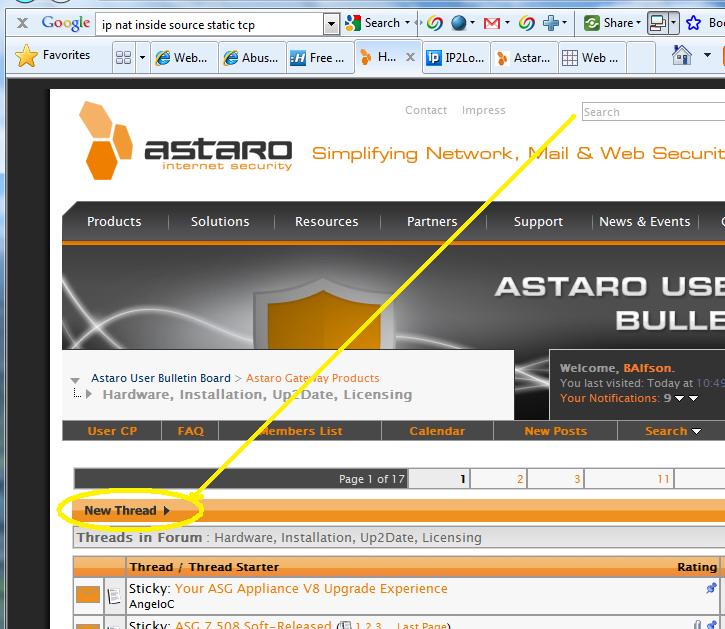Close the Google toolbar with the X
Image resolution: width=725 pixels, height=629 pixels.
coord(22,22)
